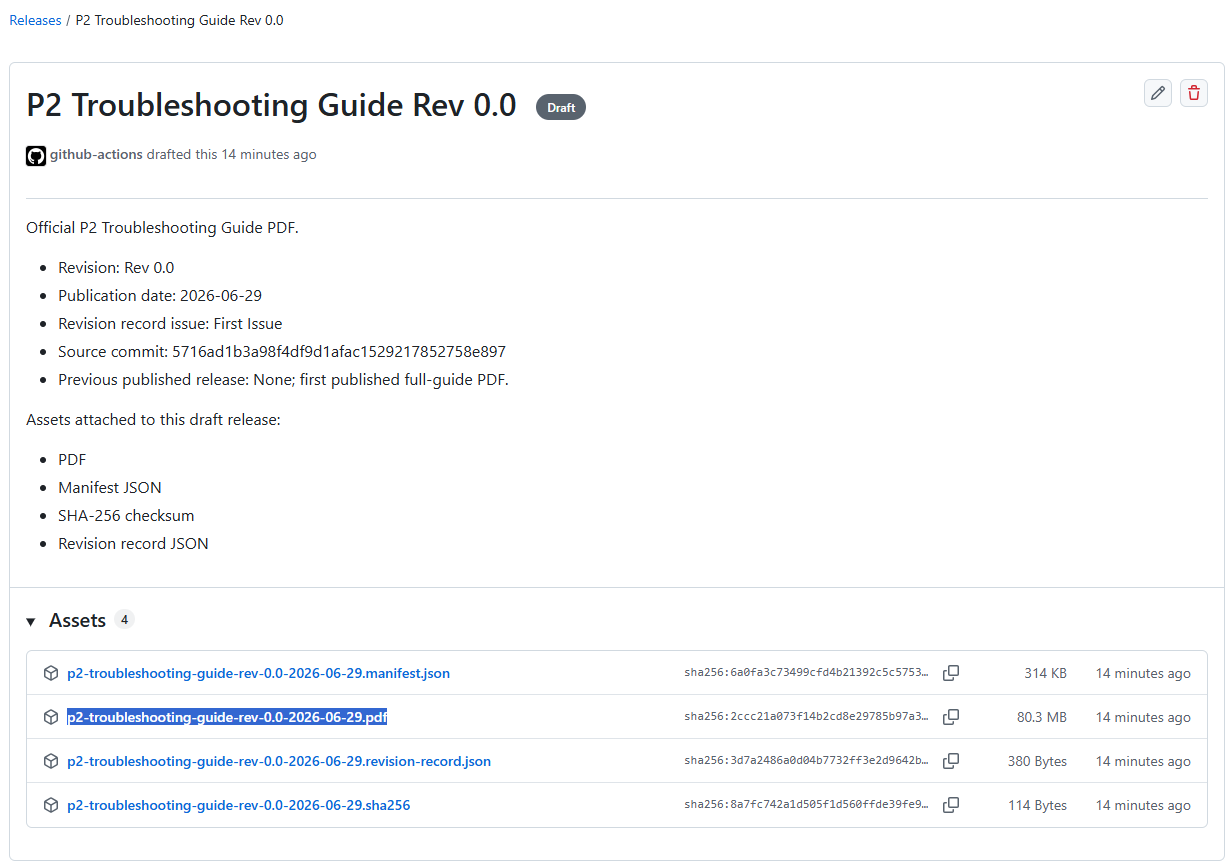Click the sha256:2ccc21a073f1 hash text
The width and height of the screenshot is (1229, 863).
tap(806, 717)
